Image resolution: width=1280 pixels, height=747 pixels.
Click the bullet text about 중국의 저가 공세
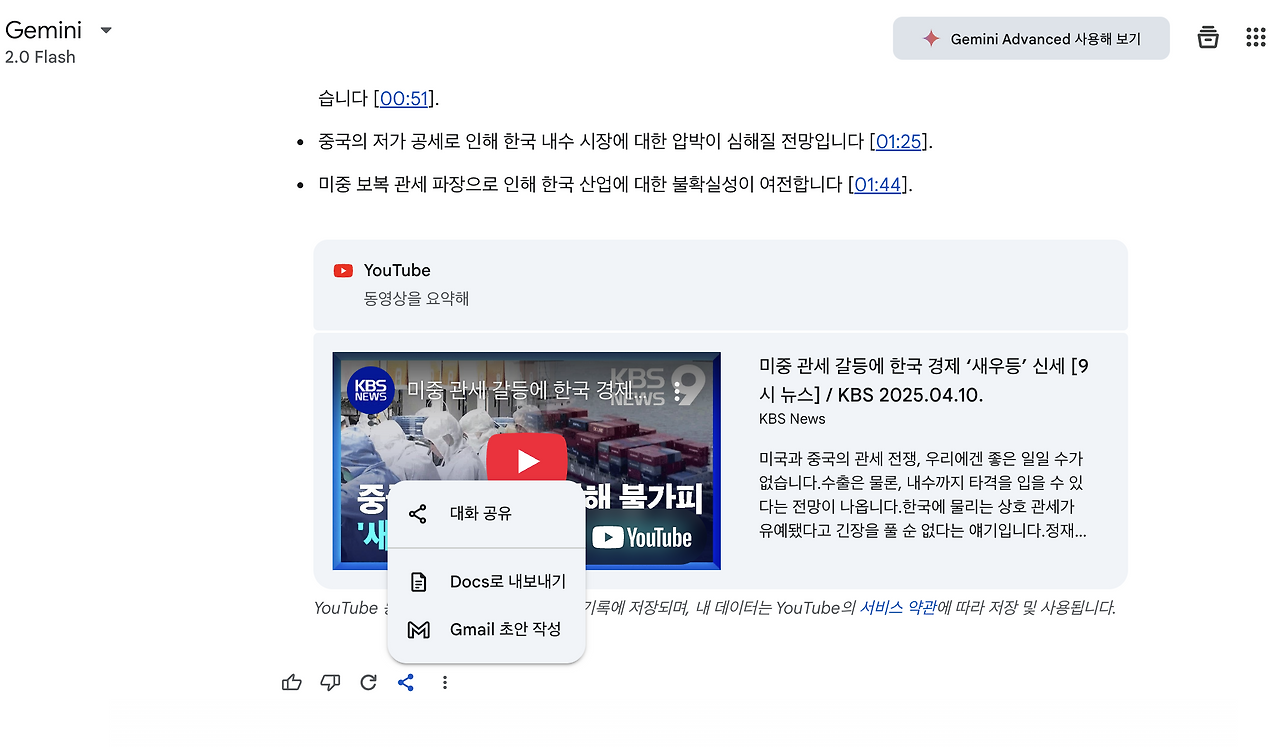pyautogui.click(x=626, y=142)
